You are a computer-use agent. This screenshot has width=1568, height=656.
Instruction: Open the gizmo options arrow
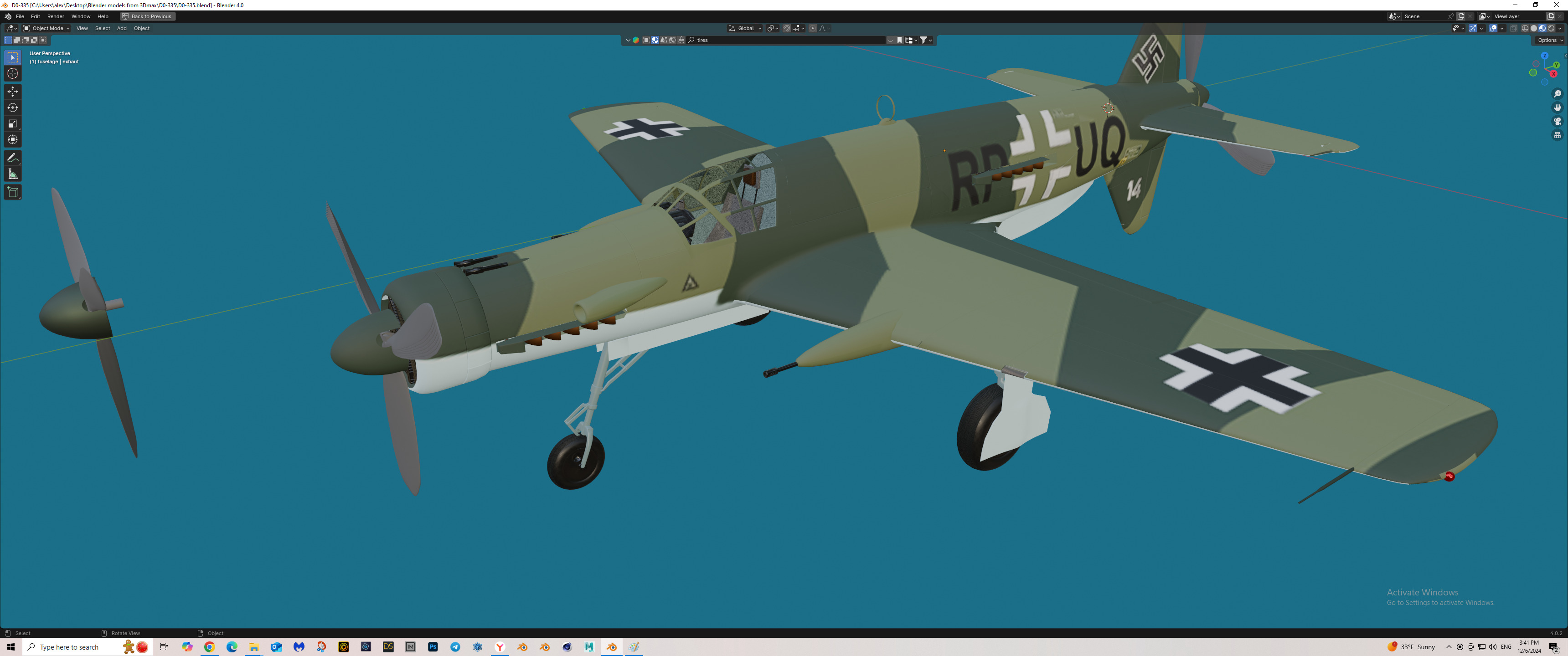click(x=1481, y=29)
